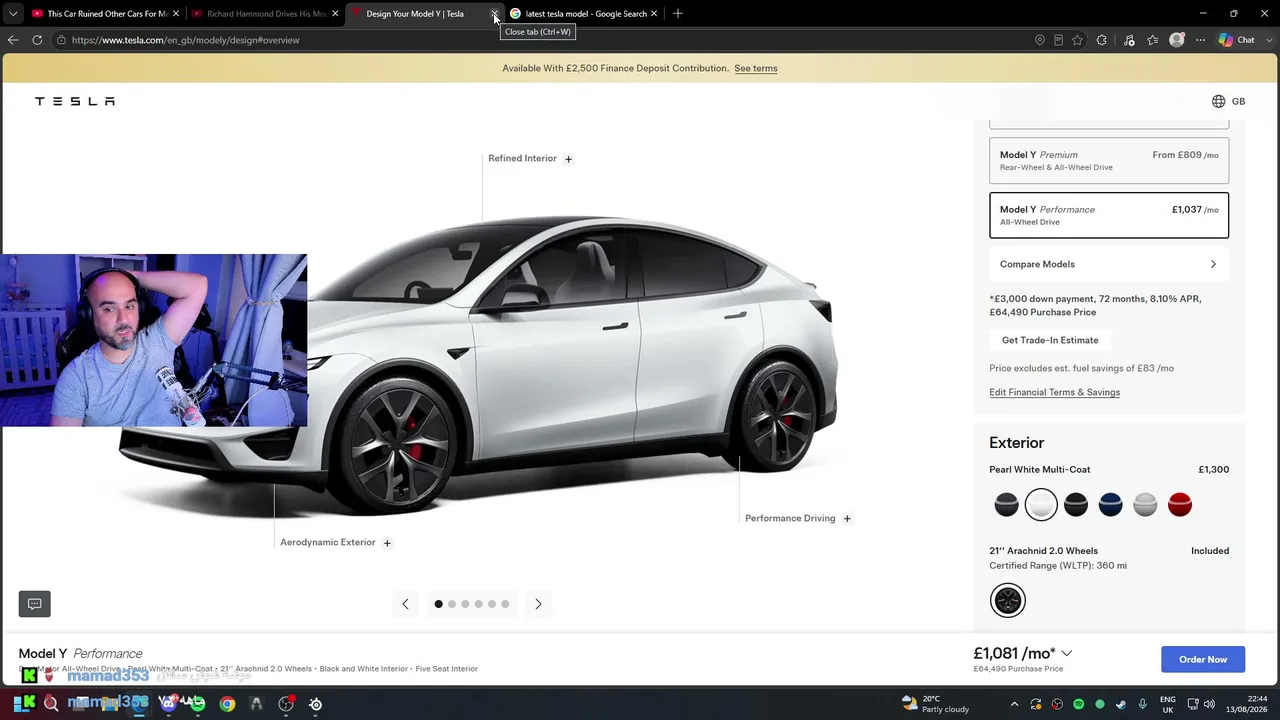Choose silver exterior paint swatch
Viewport: 1280px width, 720px height.
coord(1145,505)
